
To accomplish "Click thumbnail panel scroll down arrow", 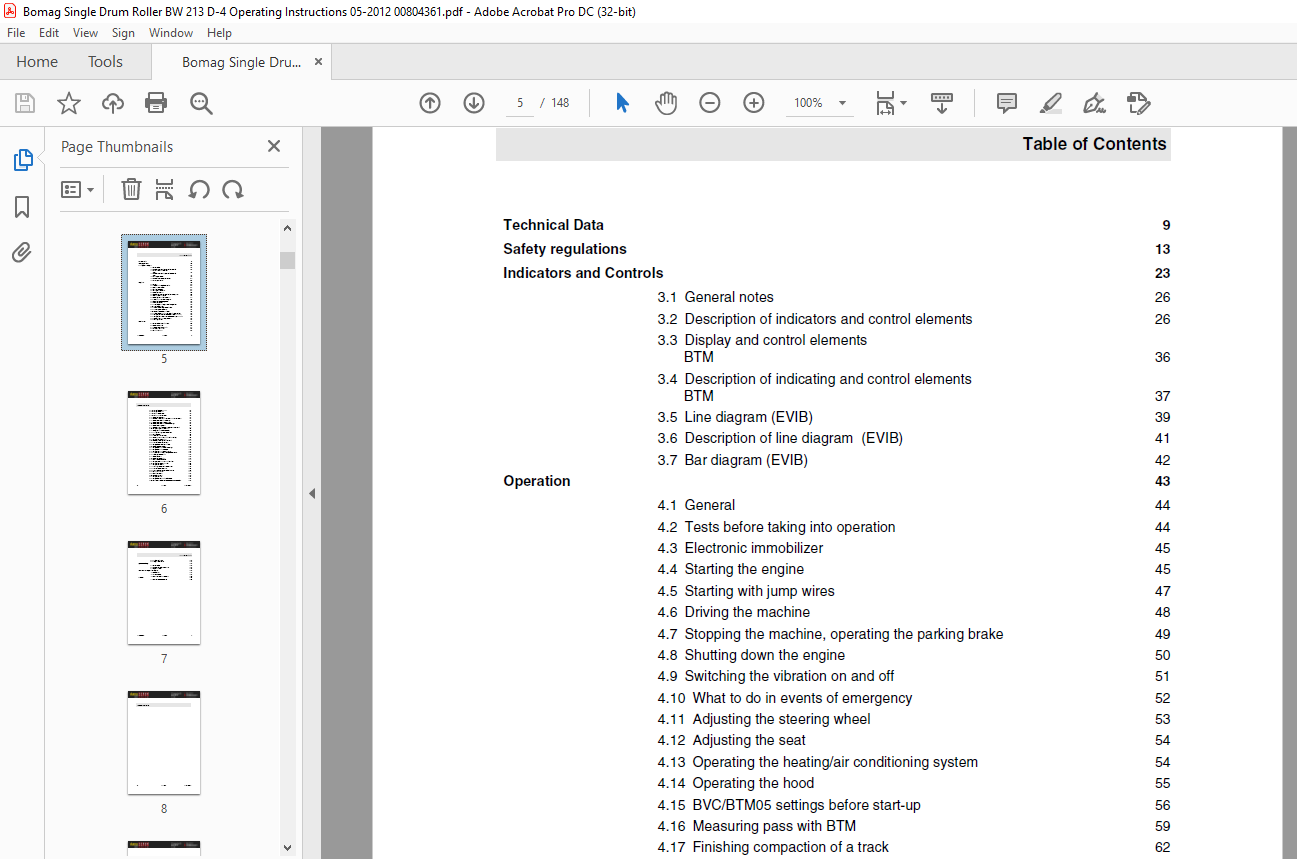I will 288,847.
